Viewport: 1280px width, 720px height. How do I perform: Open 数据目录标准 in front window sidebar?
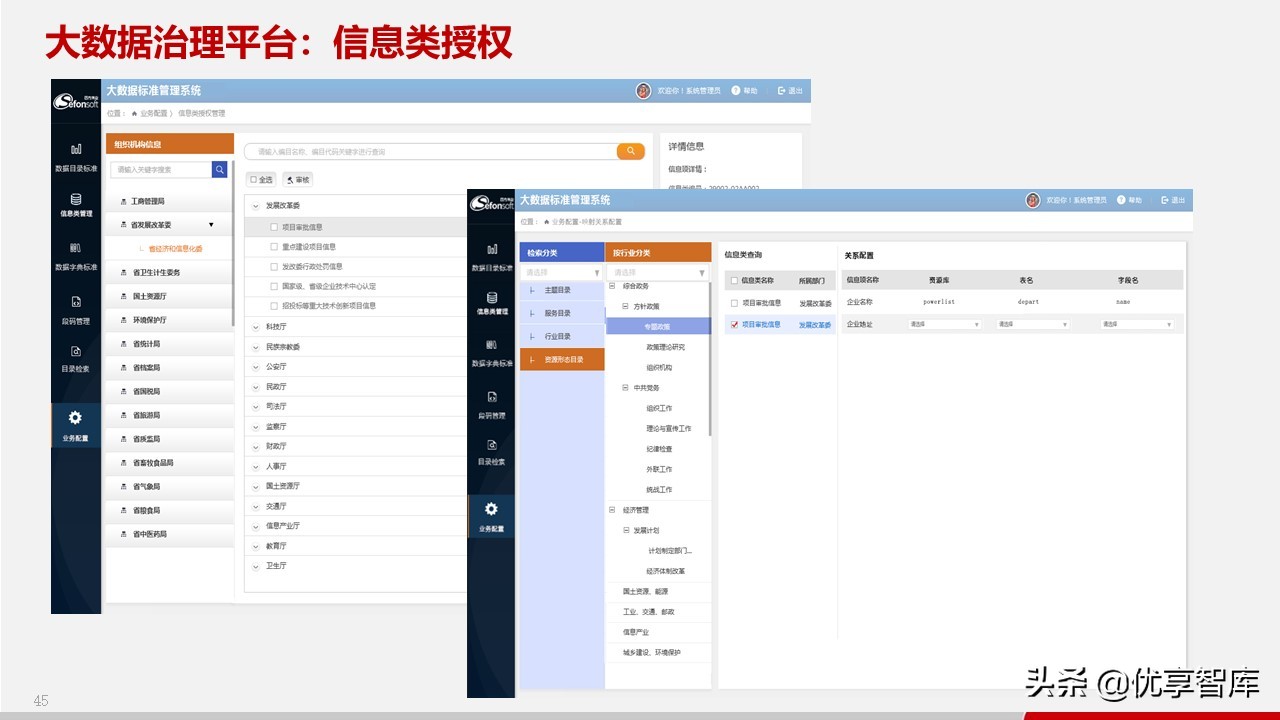(x=492, y=258)
